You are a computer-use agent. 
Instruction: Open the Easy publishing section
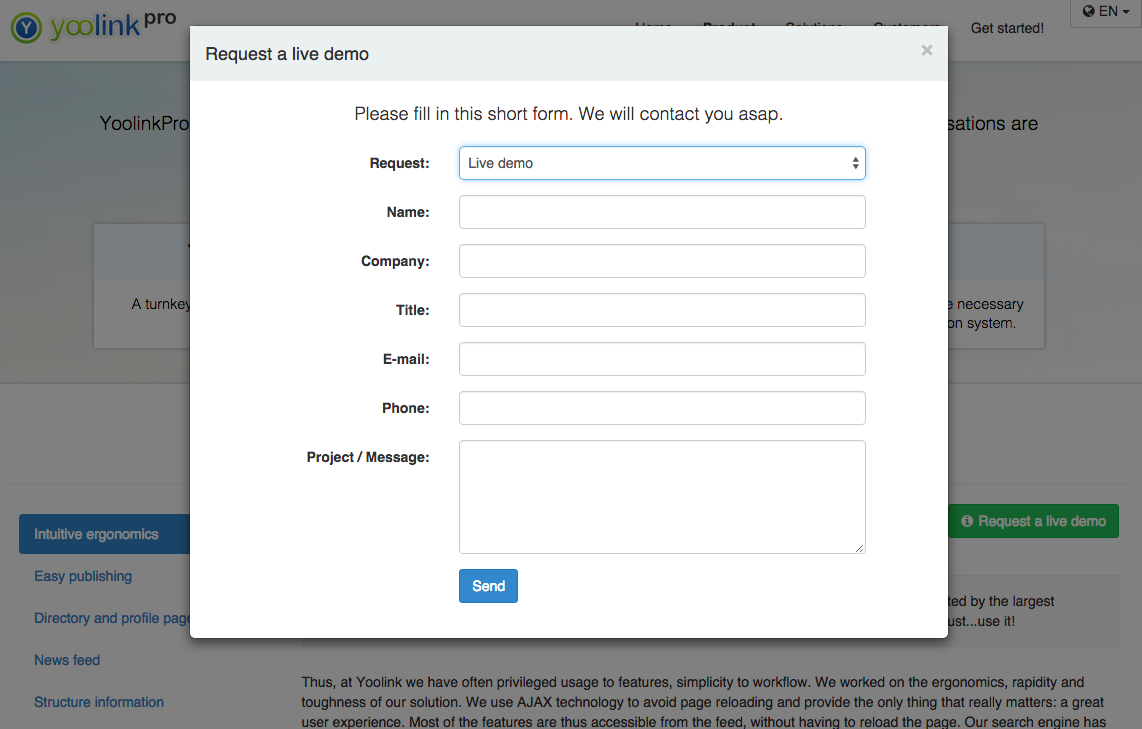click(83, 576)
